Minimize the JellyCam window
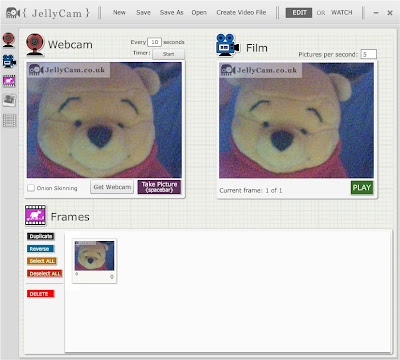The width and height of the screenshot is (400, 360). click(x=376, y=13)
